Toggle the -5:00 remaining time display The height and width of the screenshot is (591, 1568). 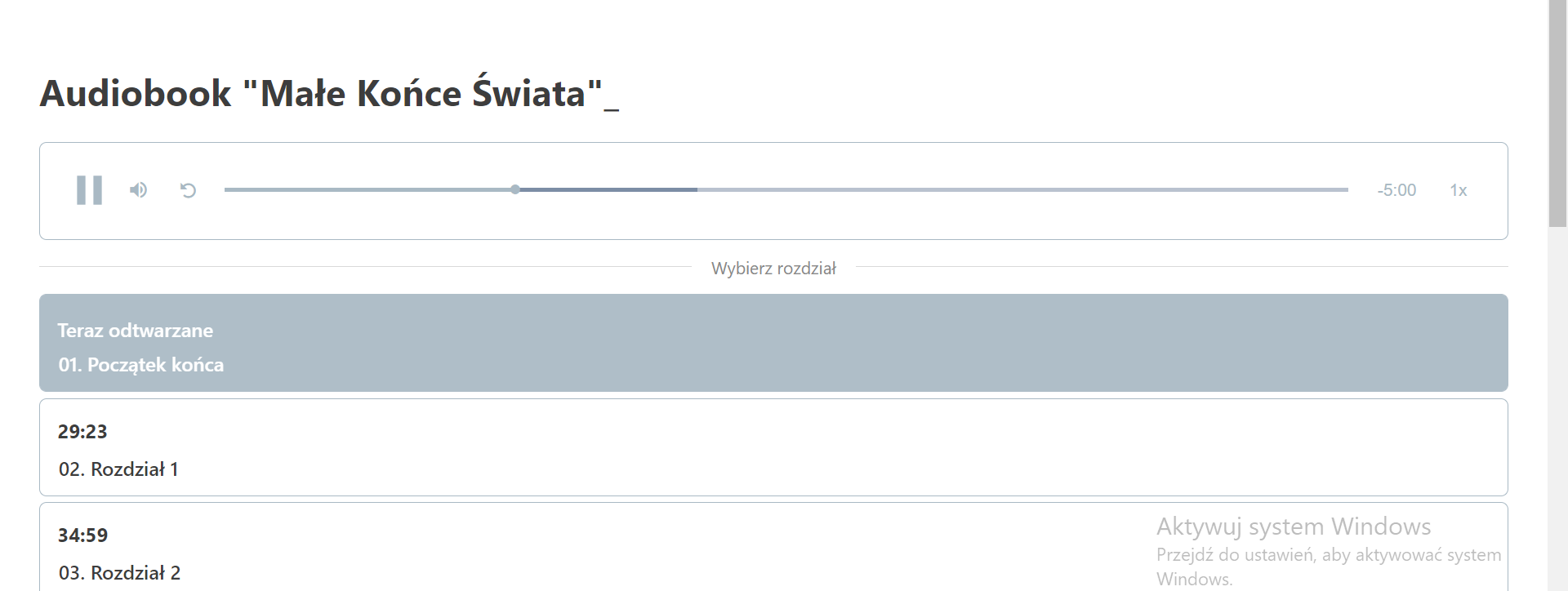(x=1396, y=190)
